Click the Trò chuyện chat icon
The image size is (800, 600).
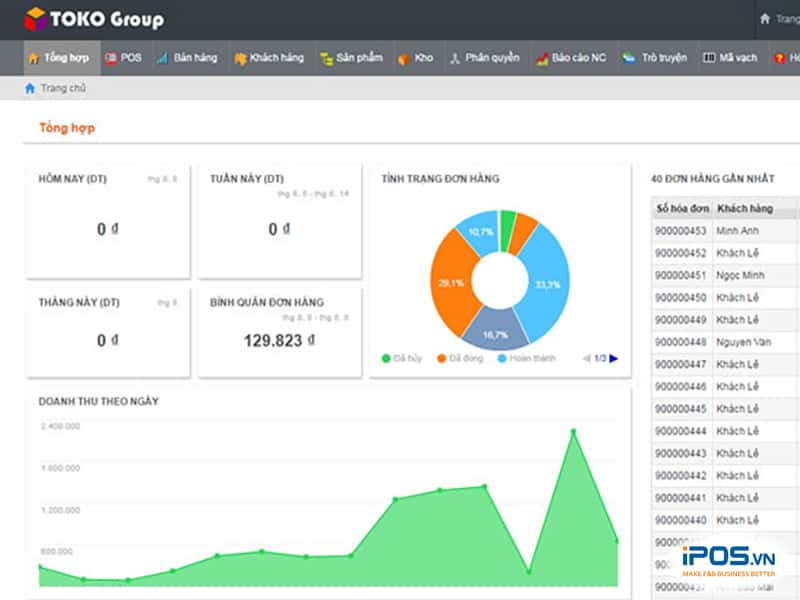(629, 58)
